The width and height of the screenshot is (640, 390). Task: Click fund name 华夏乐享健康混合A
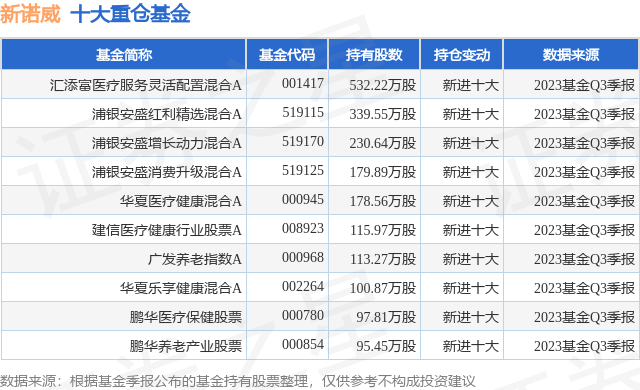180,288
